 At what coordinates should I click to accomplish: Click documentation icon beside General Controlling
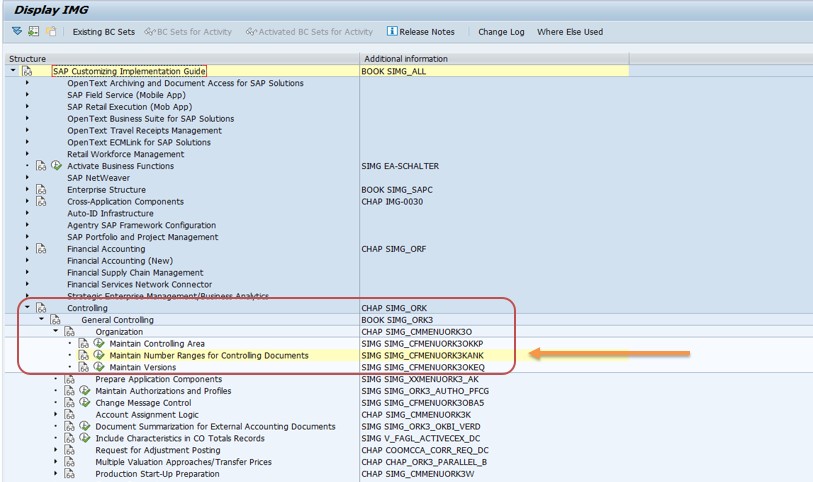(x=55, y=320)
